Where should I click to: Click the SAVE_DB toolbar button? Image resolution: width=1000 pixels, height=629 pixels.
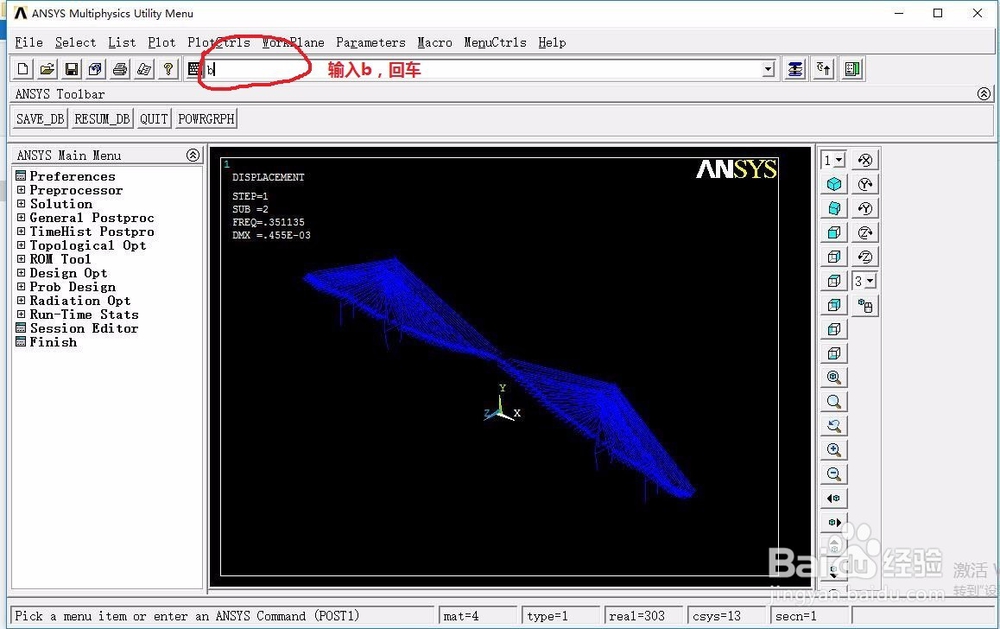coord(40,119)
